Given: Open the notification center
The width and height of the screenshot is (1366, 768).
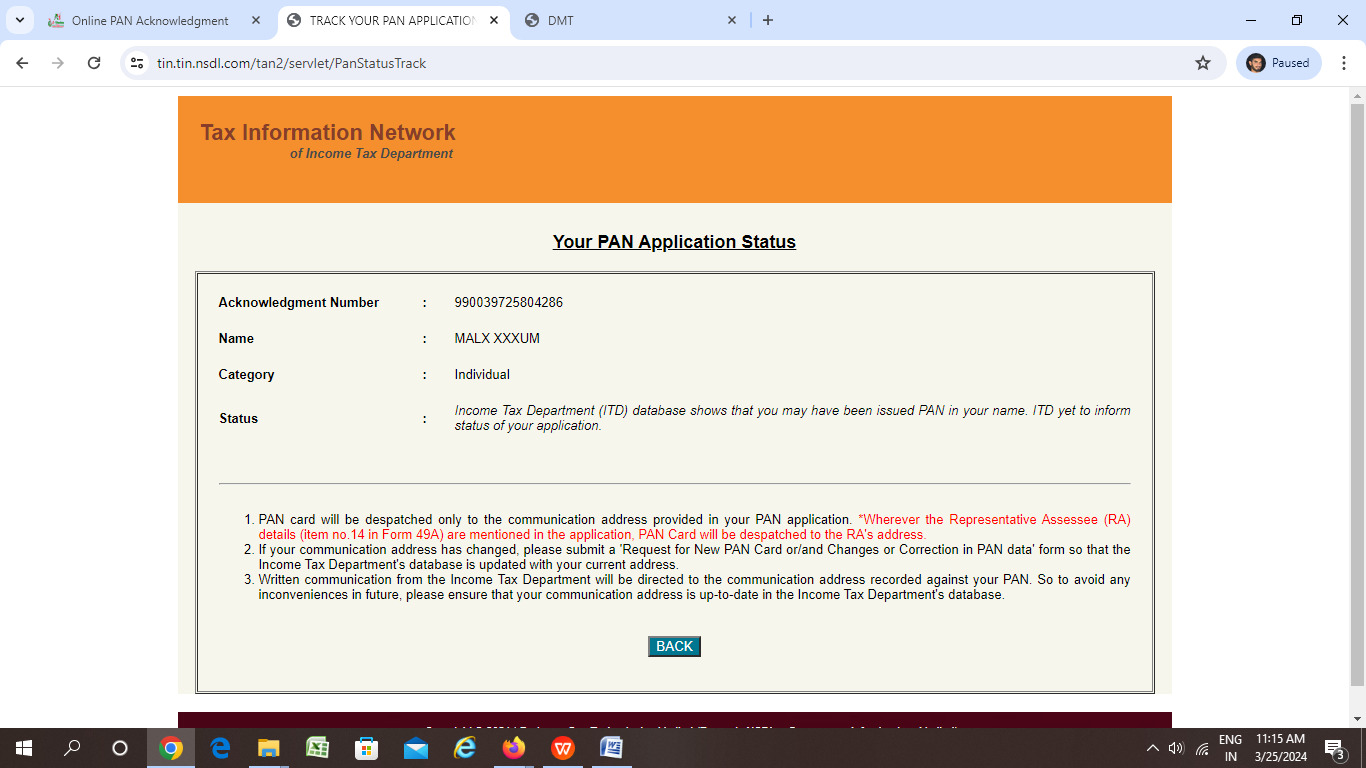Looking at the screenshot, I should pyautogui.click(x=1333, y=748).
